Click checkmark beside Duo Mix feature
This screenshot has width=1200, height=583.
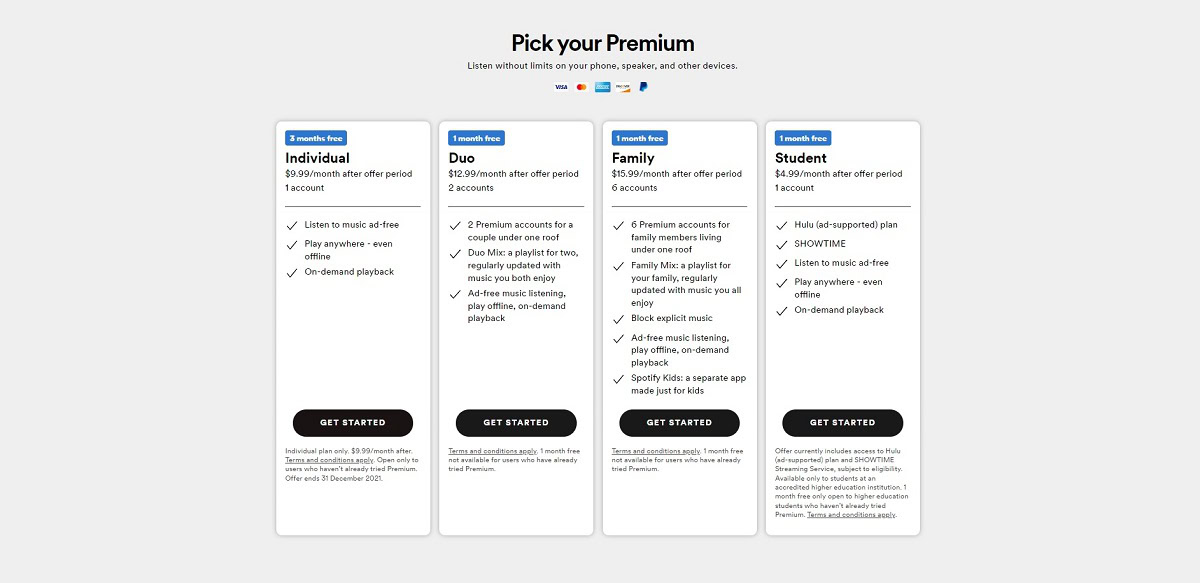456,254
